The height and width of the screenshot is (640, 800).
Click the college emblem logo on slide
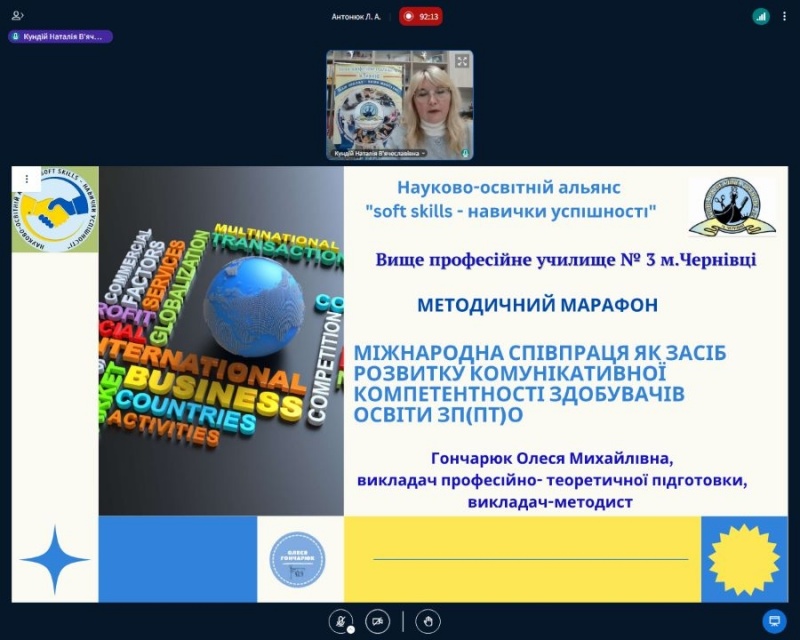tap(732, 207)
